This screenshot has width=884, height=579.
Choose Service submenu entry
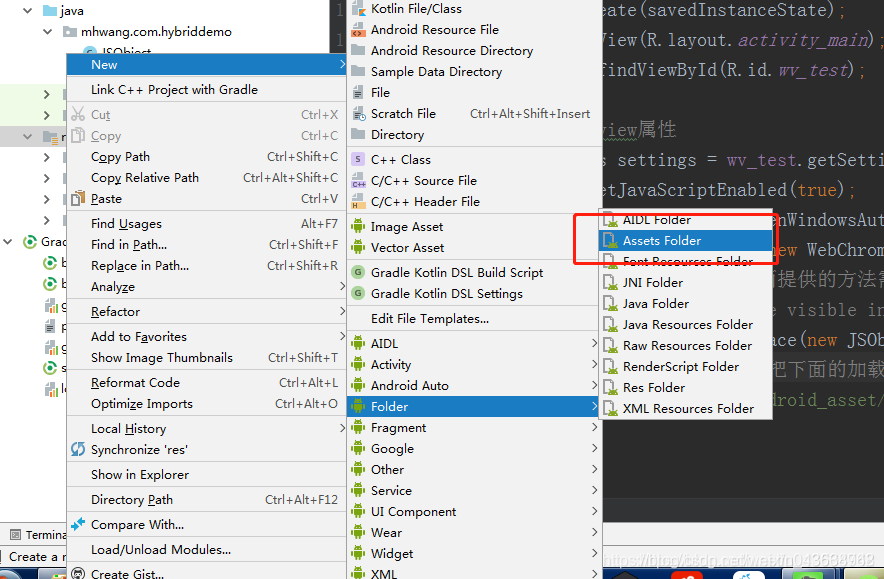click(474, 490)
